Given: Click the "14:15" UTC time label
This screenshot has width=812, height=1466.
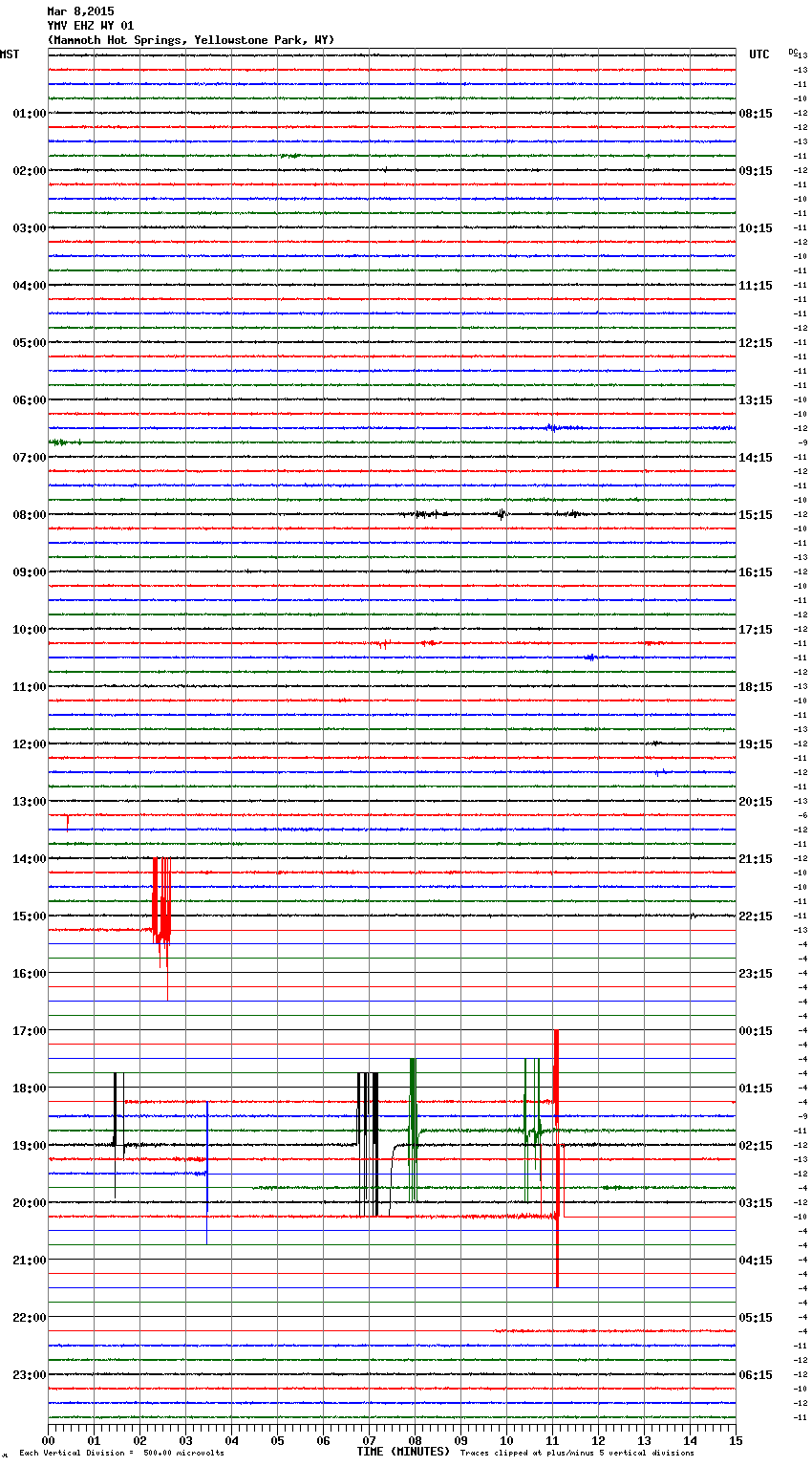Looking at the screenshot, I should tap(755, 457).
